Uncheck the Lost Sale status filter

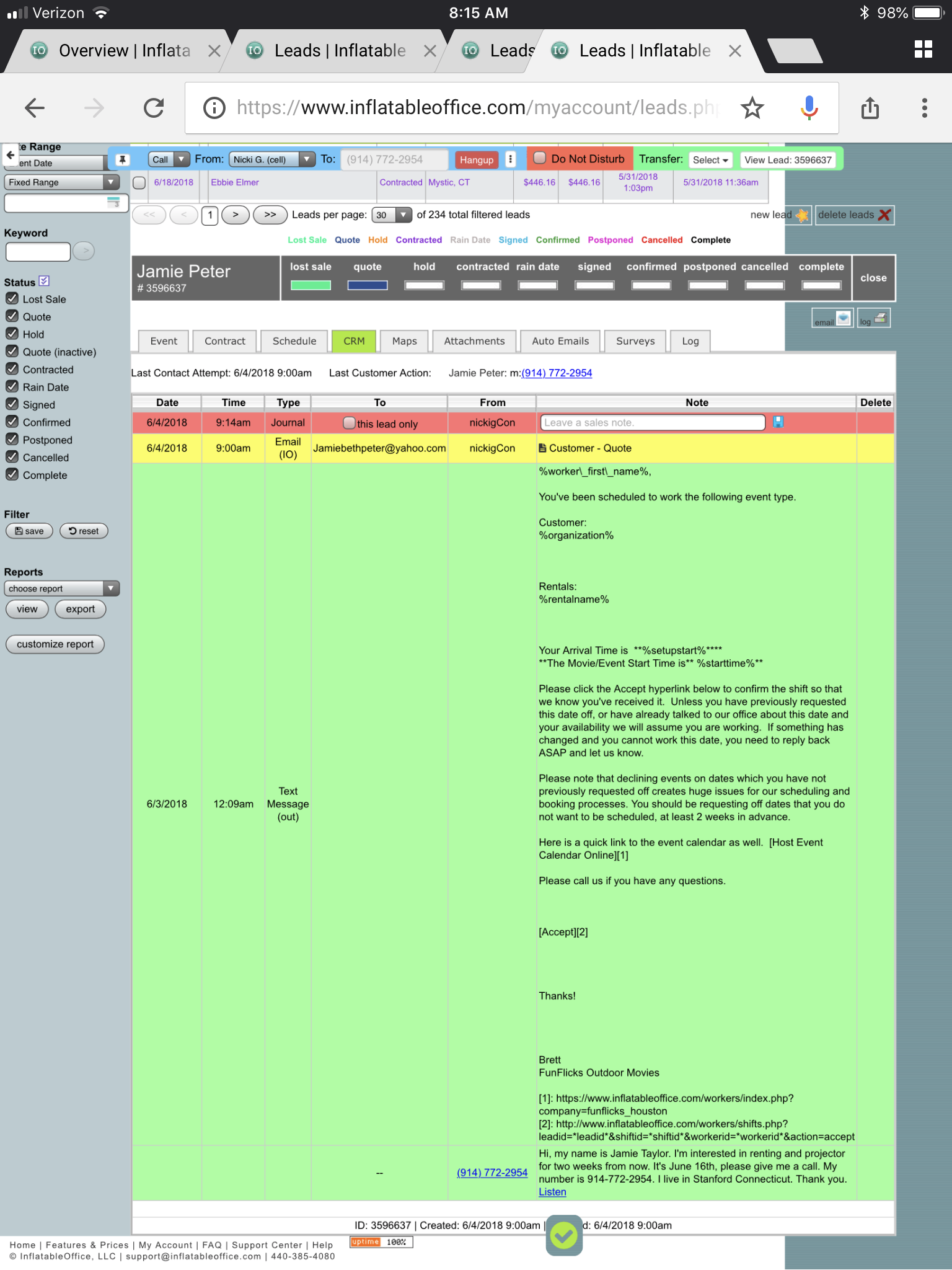tap(12, 299)
